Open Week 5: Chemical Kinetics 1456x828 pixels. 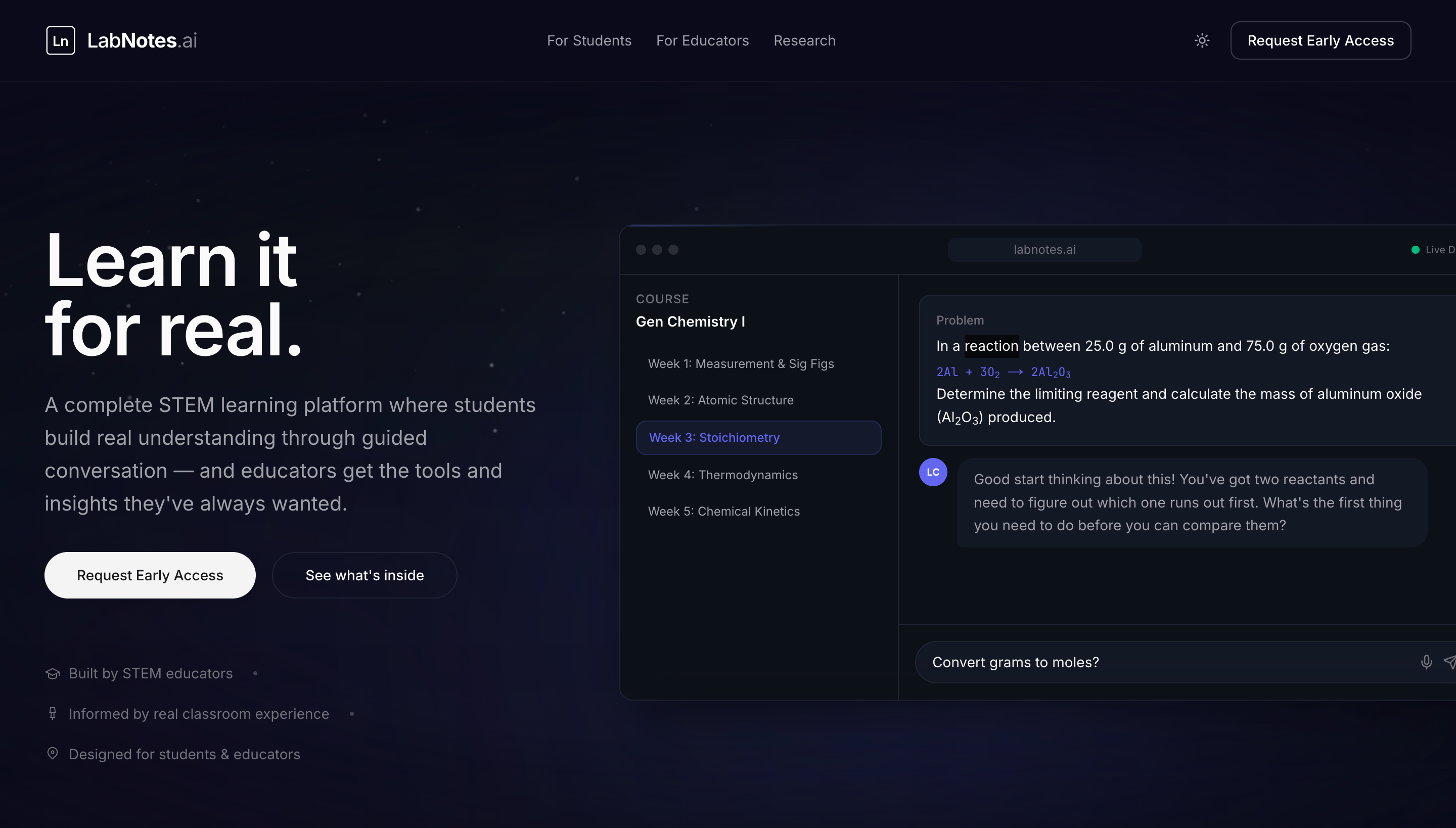click(x=723, y=511)
